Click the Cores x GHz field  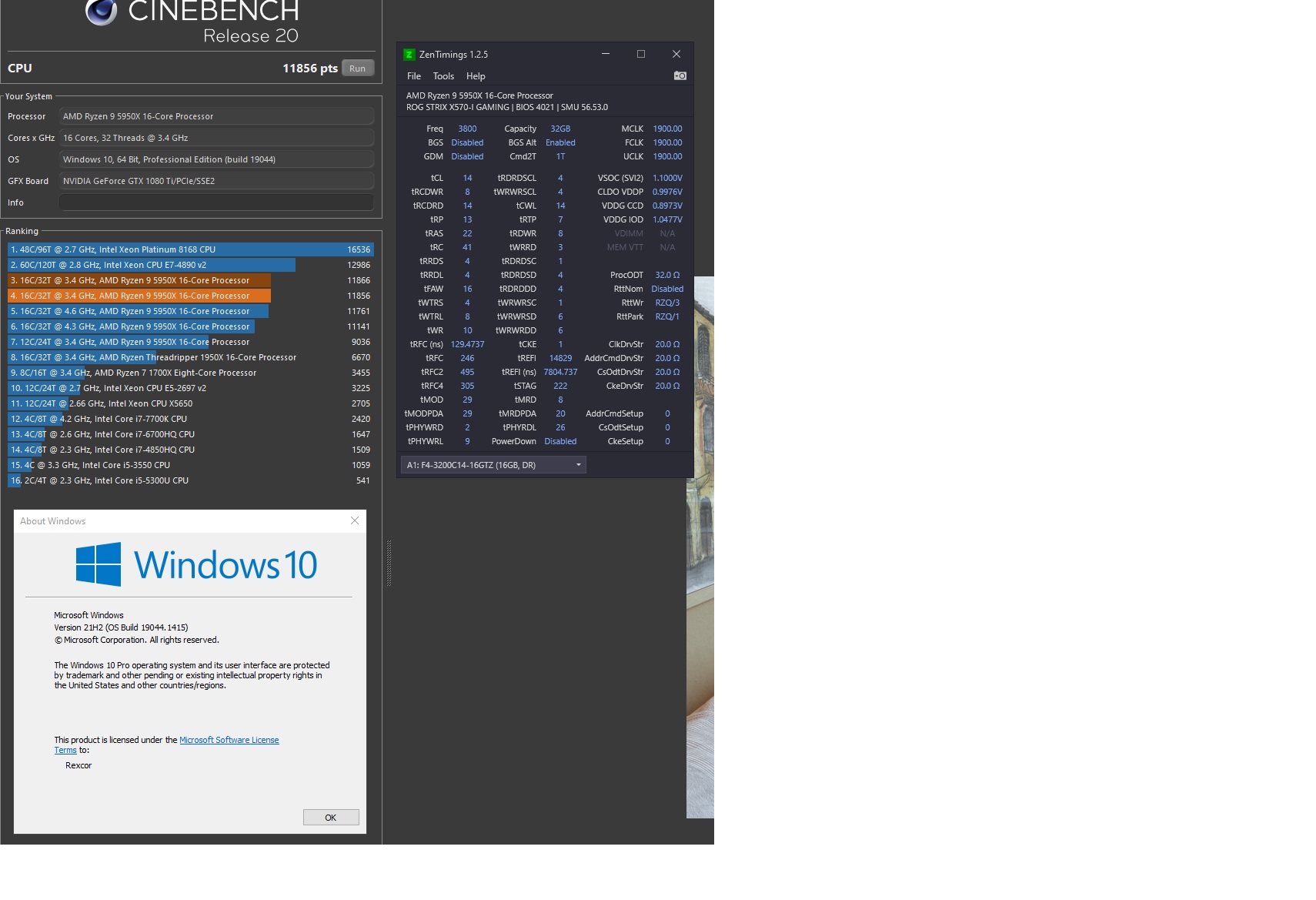click(x=216, y=138)
